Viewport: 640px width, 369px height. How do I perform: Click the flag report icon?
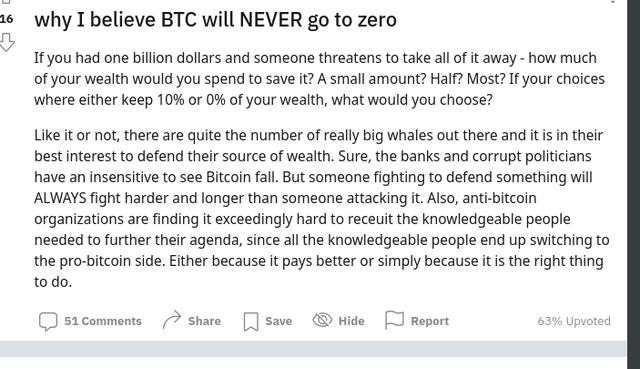point(394,320)
